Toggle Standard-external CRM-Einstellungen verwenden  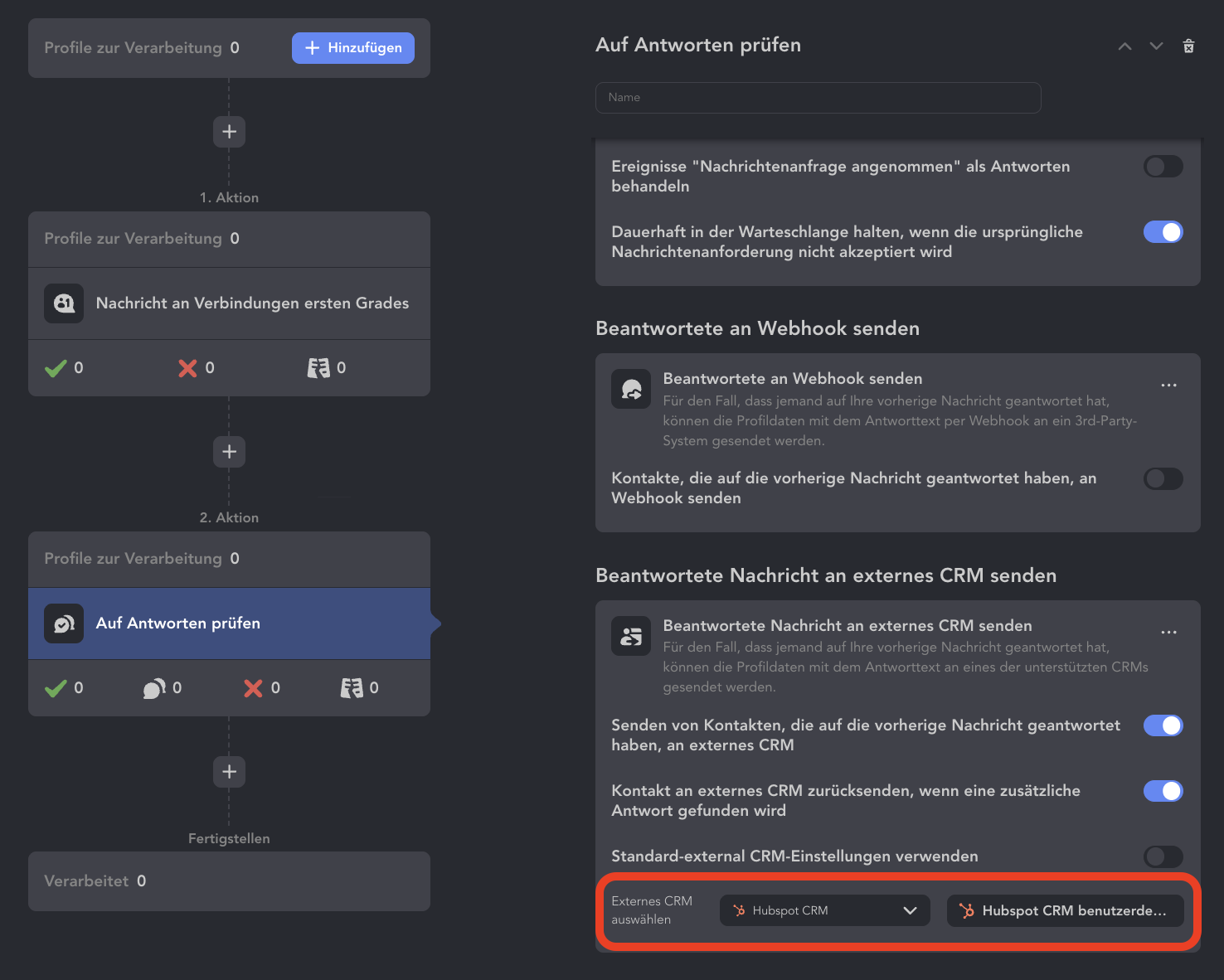[1163, 856]
